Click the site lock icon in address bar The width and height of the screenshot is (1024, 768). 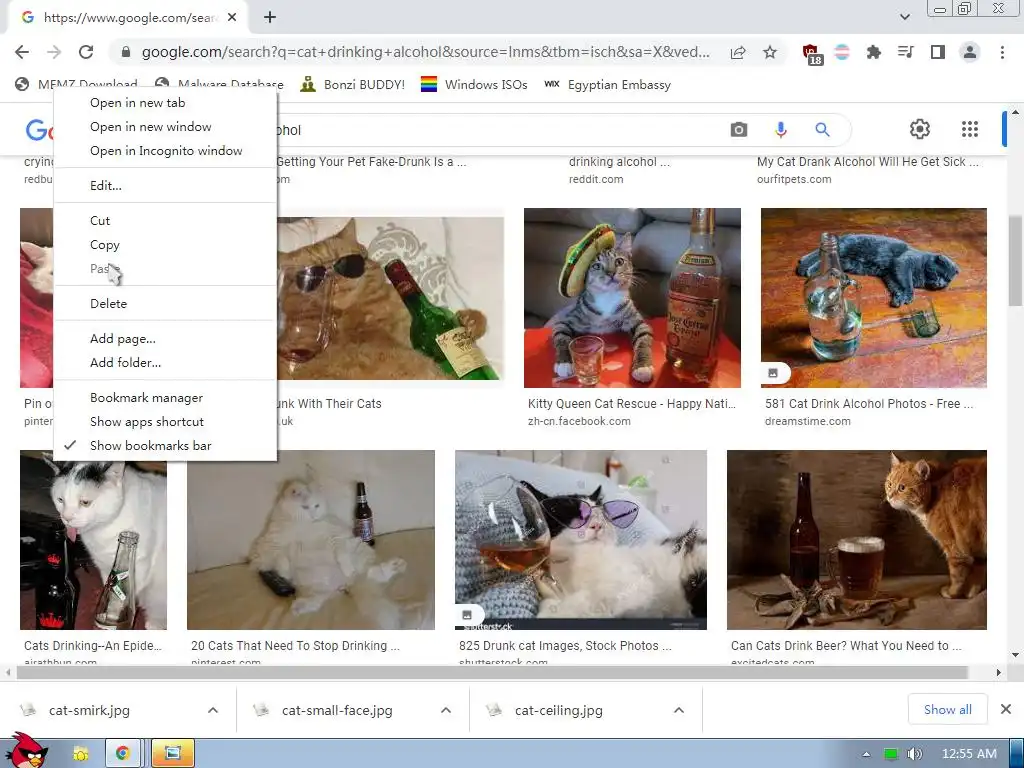[x=126, y=52]
